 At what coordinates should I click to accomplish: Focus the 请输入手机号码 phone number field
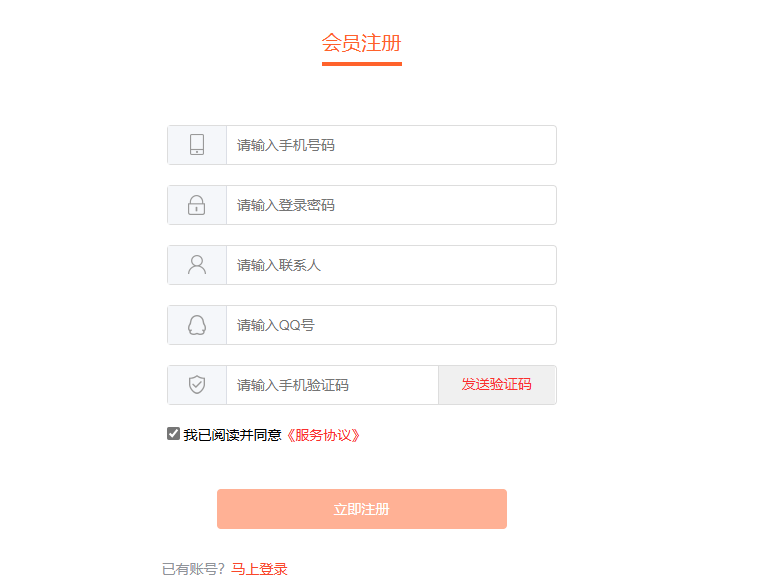tap(390, 145)
